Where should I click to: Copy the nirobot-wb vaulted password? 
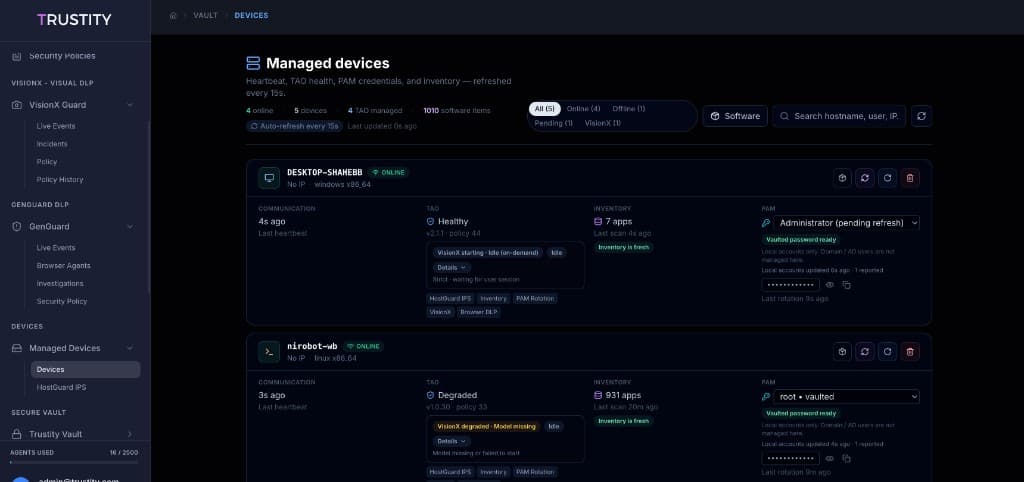click(x=846, y=459)
